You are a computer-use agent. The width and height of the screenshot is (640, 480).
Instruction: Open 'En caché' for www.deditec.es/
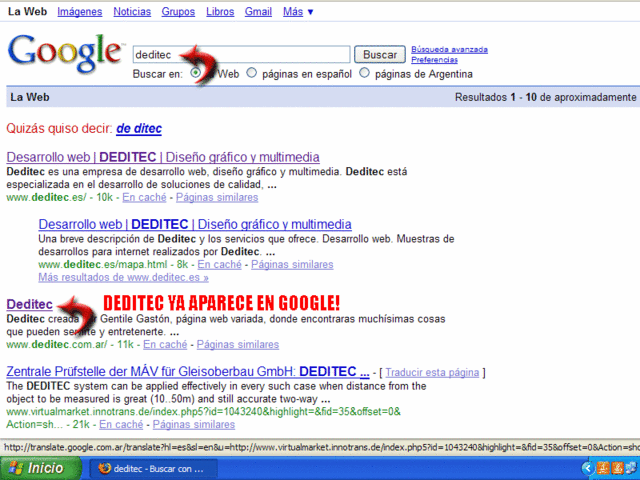[144, 198]
